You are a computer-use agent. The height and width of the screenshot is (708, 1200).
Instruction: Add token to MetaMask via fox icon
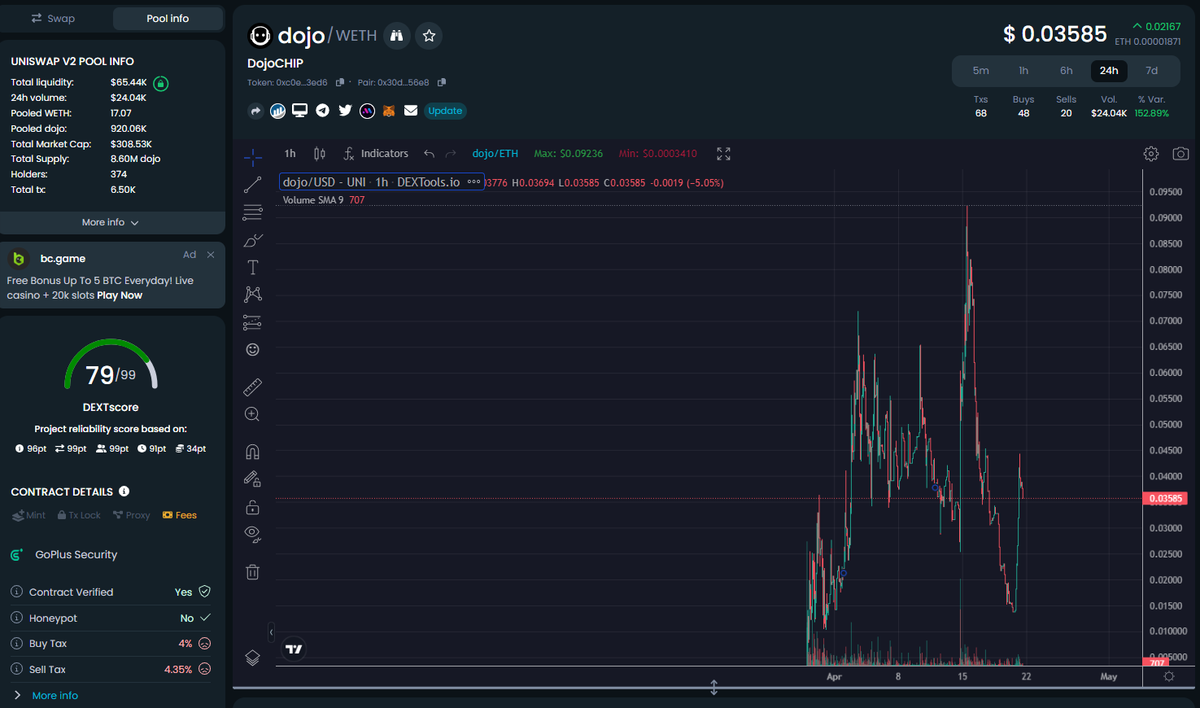point(390,111)
